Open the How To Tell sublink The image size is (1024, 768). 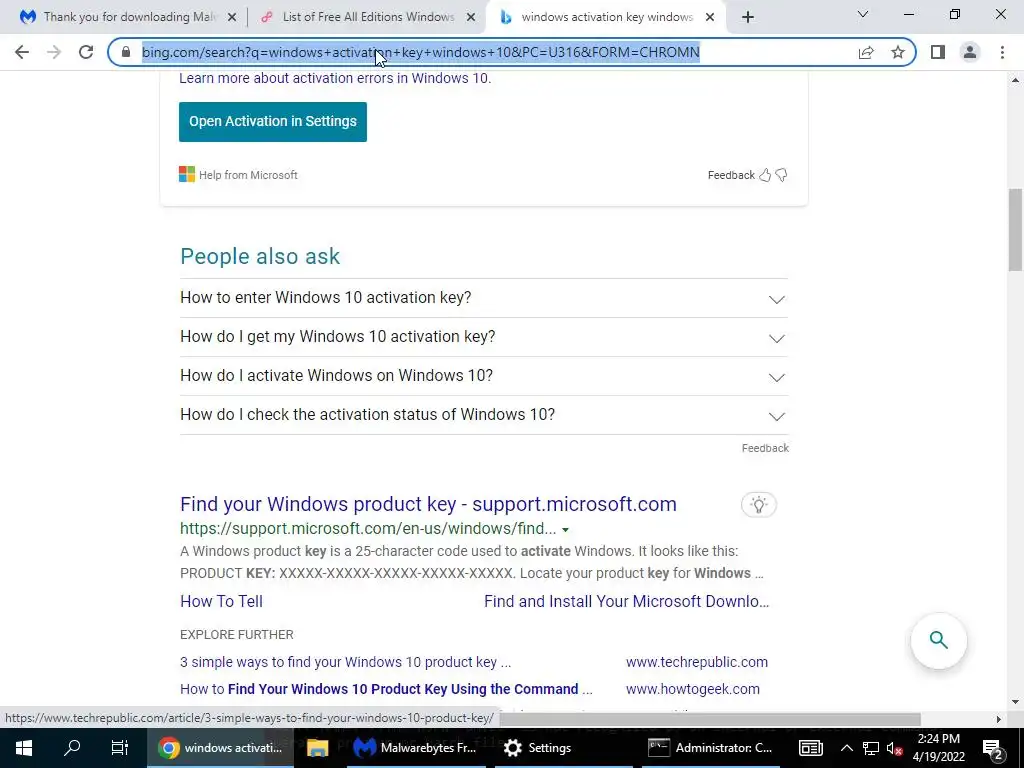(221, 601)
